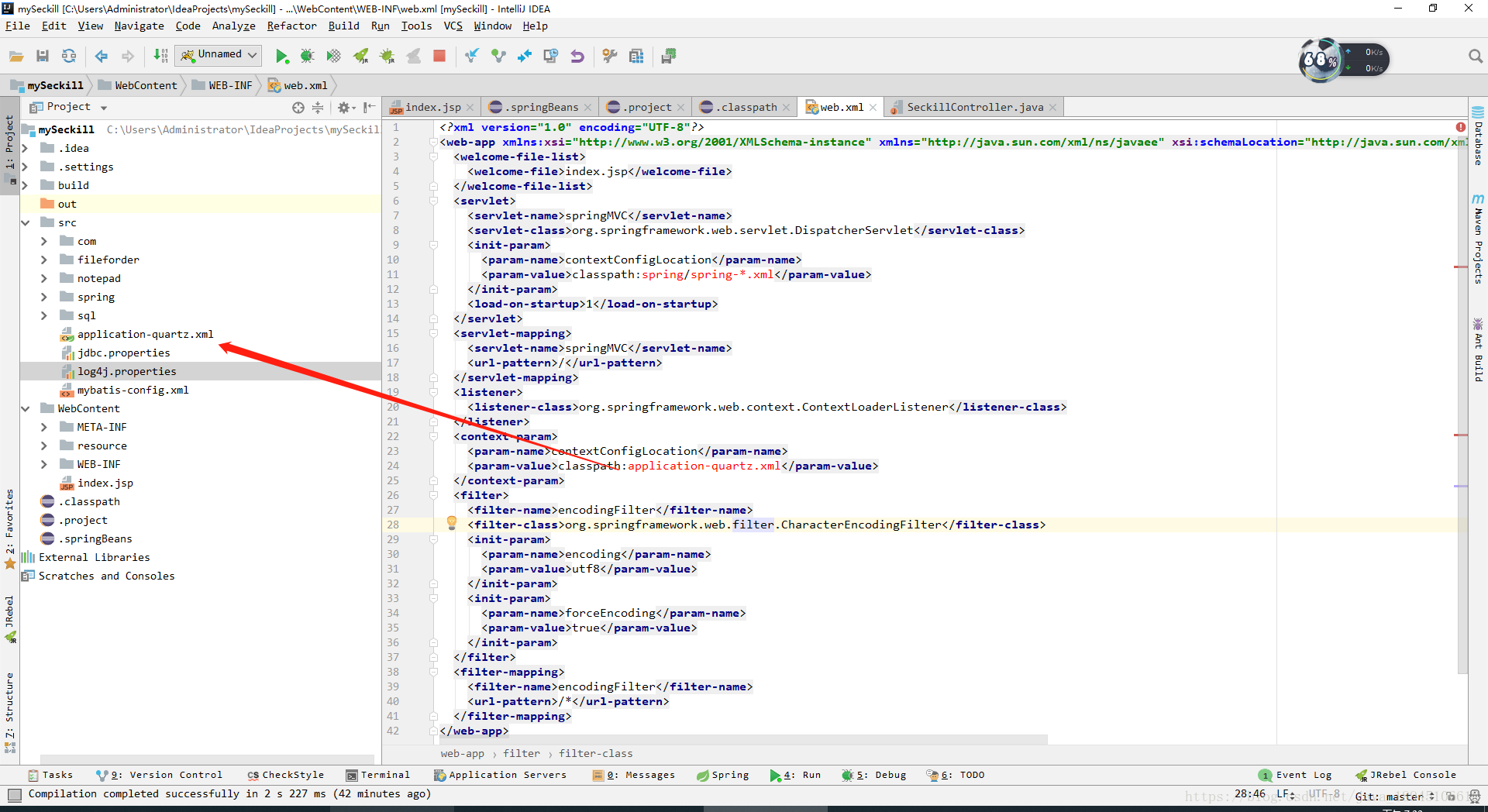Hide the Project panel with the arrow icon
This screenshot has width=1488, height=812.
(x=370, y=108)
